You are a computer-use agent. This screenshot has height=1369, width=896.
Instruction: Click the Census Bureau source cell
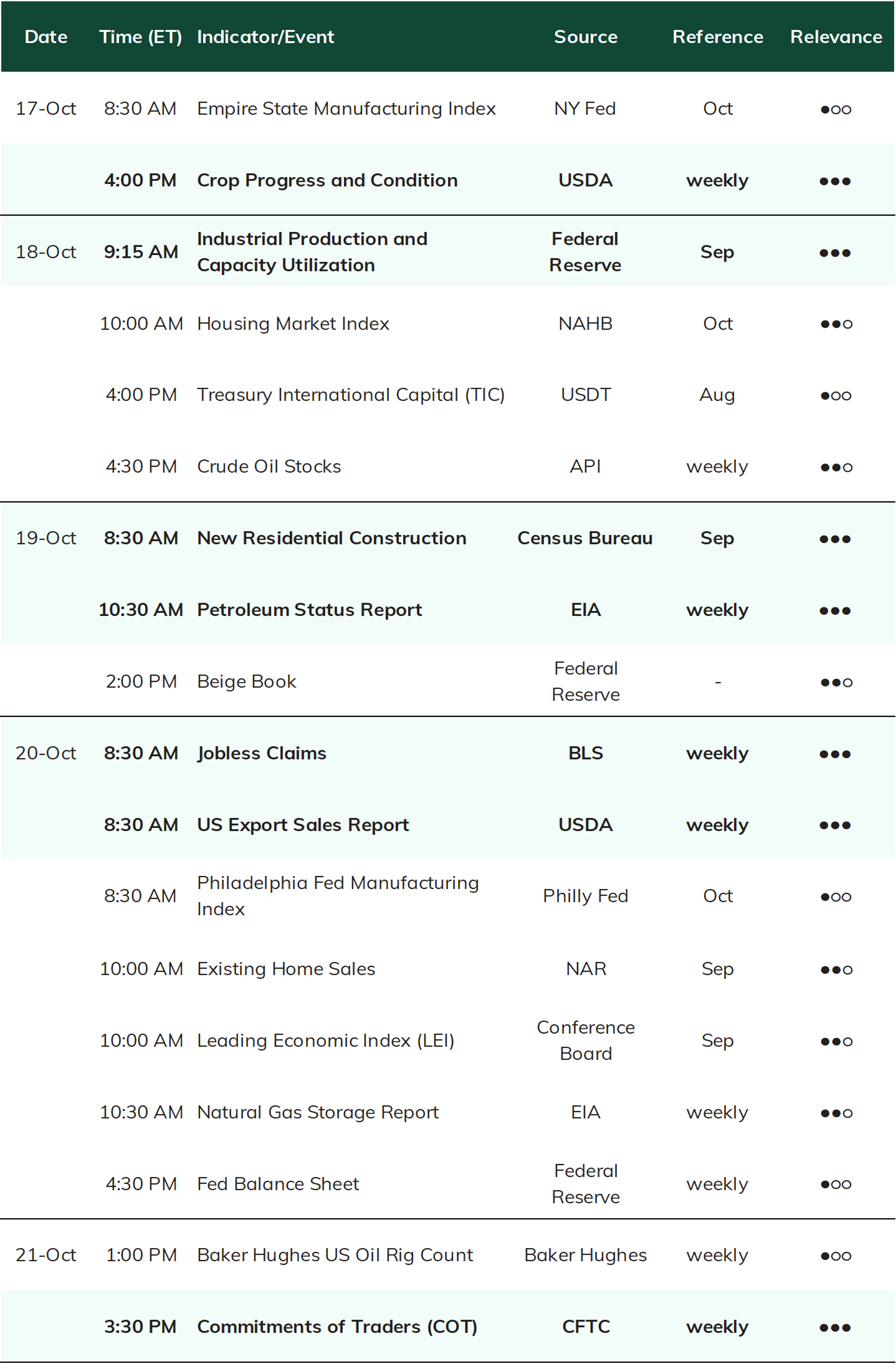[585, 538]
